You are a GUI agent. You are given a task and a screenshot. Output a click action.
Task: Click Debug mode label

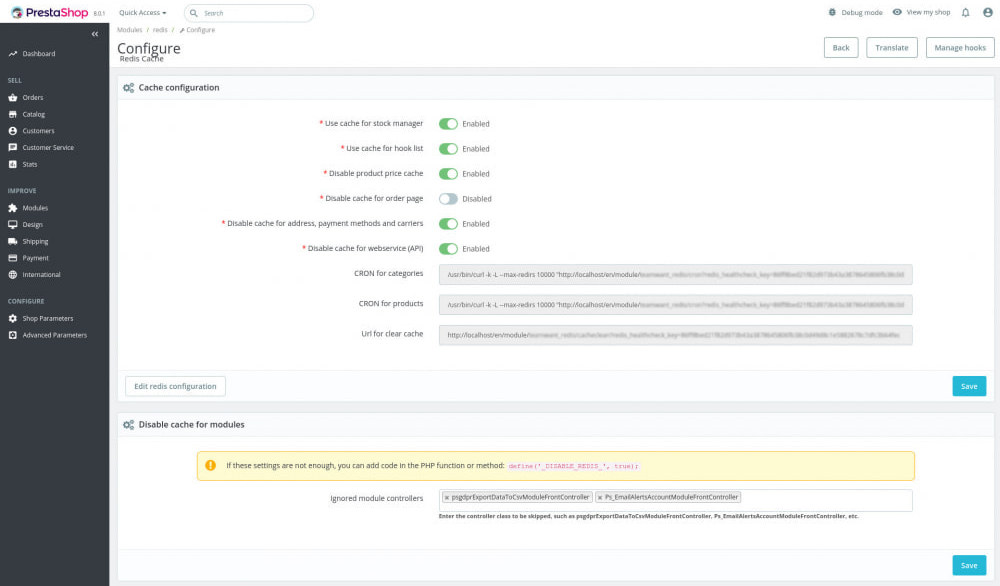pos(862,13)
